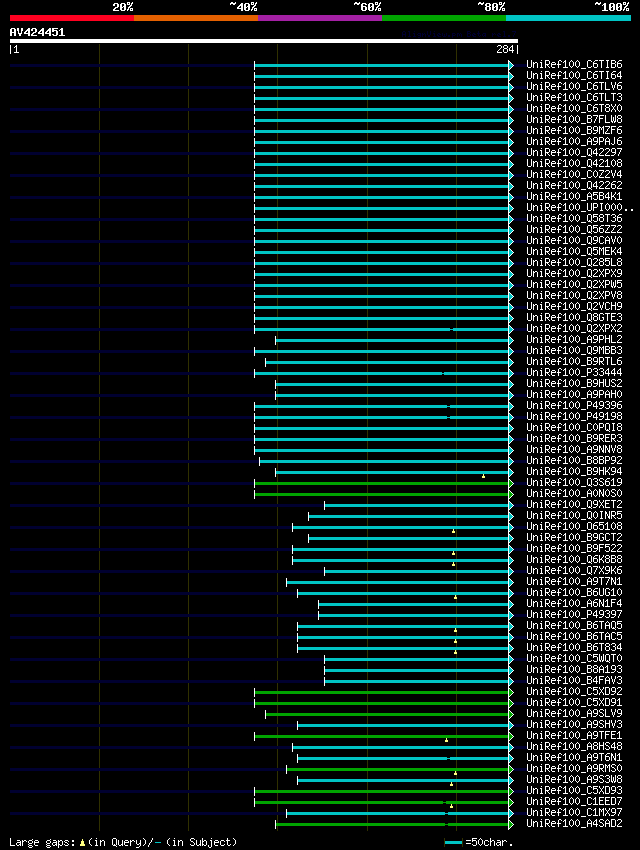
Task: Select the UniRef100_C5WQT0 label
Action: (574, 658)
